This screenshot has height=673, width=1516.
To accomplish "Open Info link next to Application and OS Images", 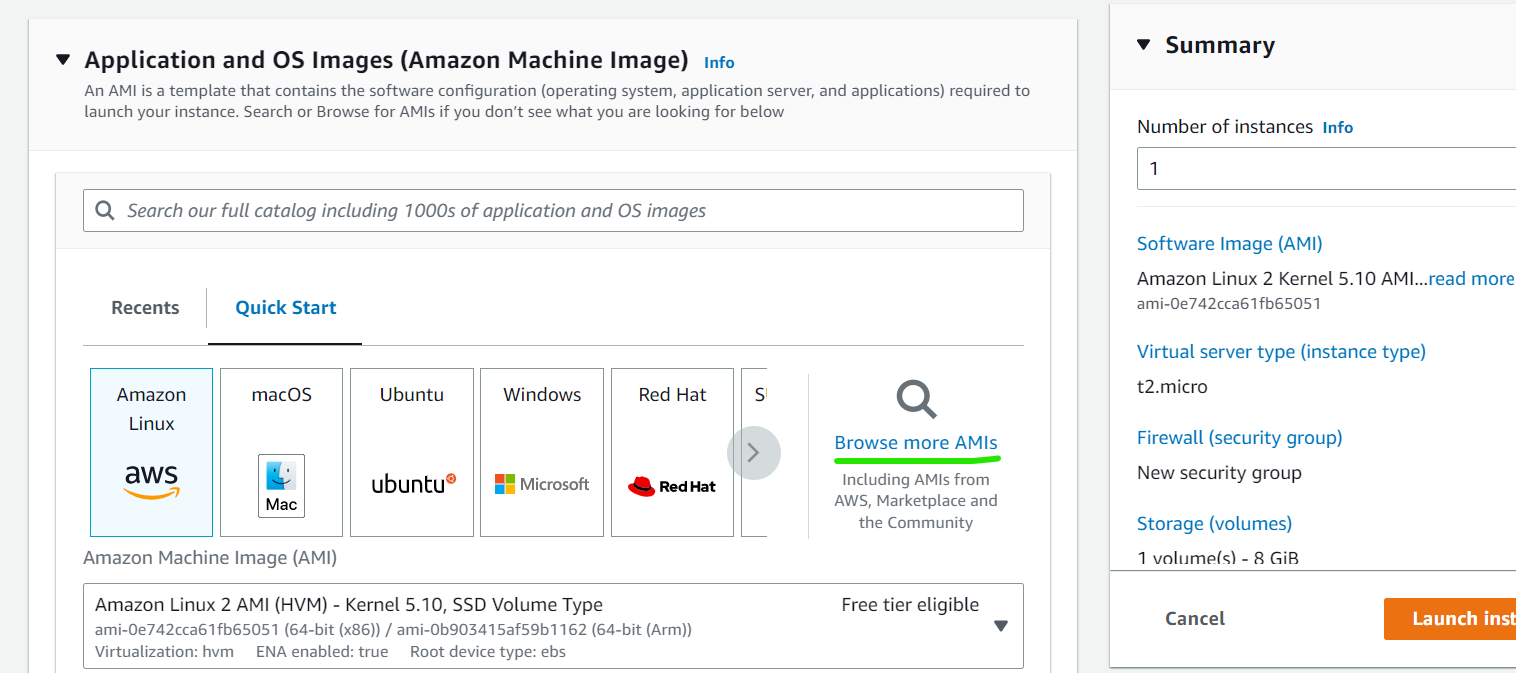I will click(719, 62).
